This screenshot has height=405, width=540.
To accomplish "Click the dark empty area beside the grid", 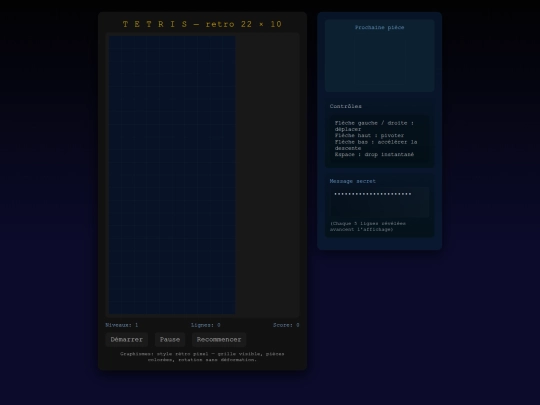I will (x=267, y=175).
